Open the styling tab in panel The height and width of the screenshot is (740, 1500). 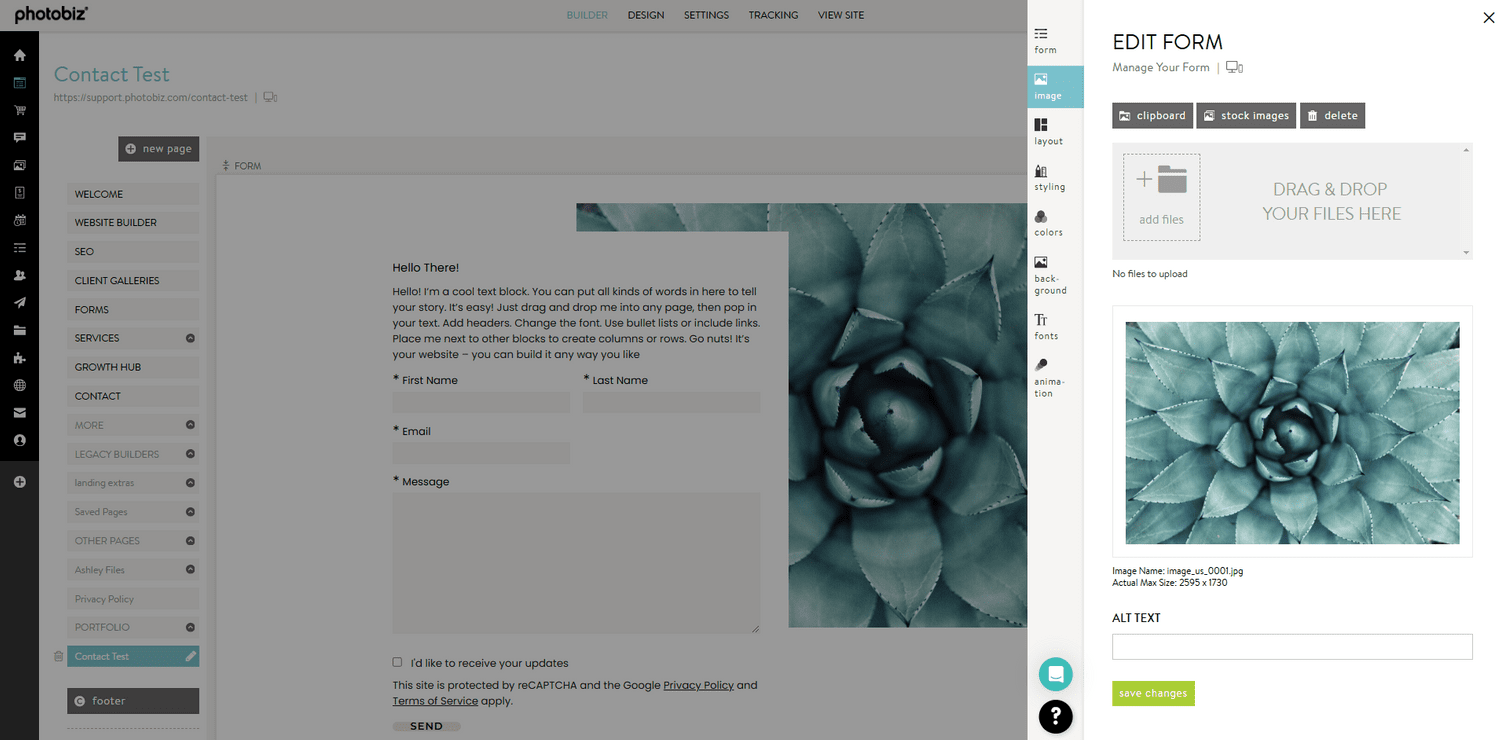pos(1049,178)
